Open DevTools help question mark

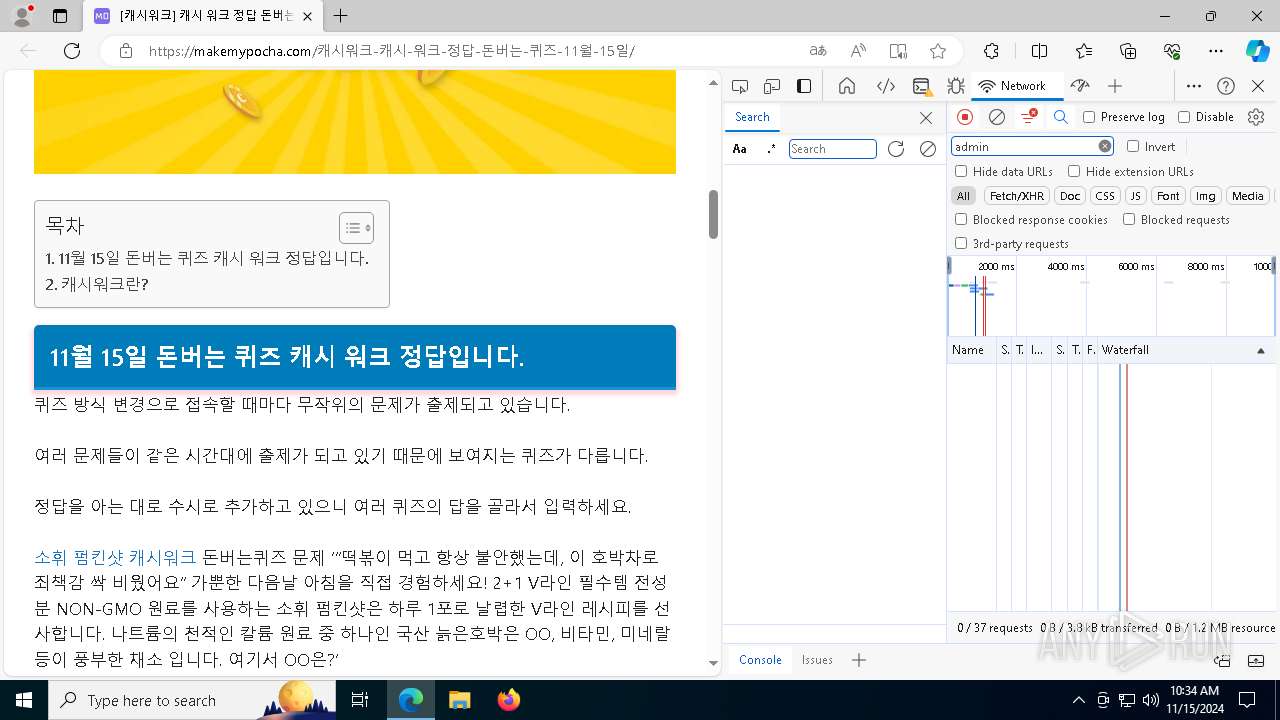coord(1226,86)
